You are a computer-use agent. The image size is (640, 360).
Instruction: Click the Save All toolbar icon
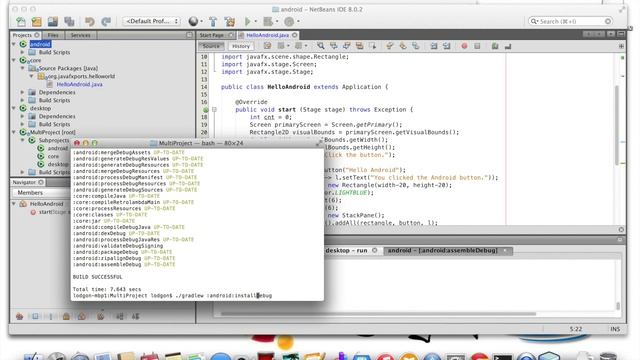tap(69, 21)
